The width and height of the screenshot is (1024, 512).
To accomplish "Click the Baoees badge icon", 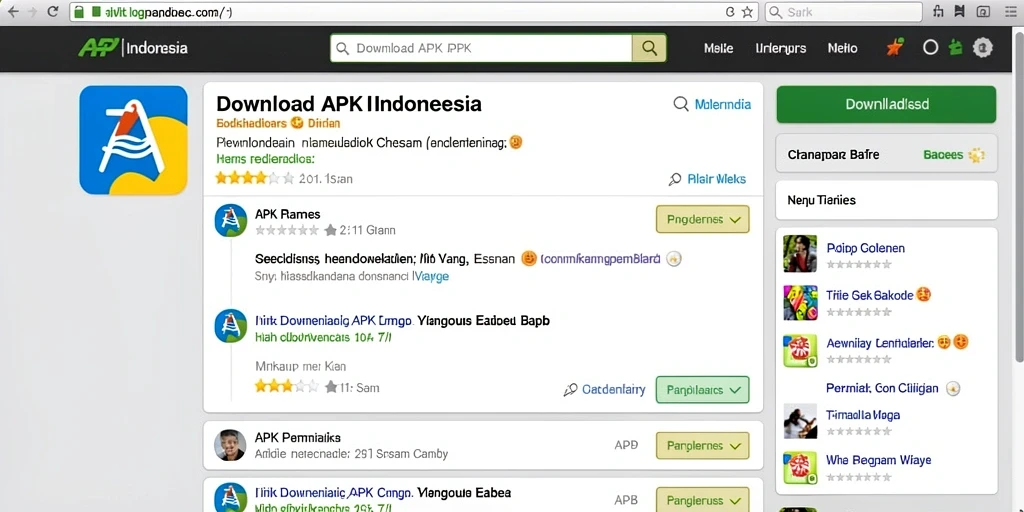I will (x=976, y=155).
